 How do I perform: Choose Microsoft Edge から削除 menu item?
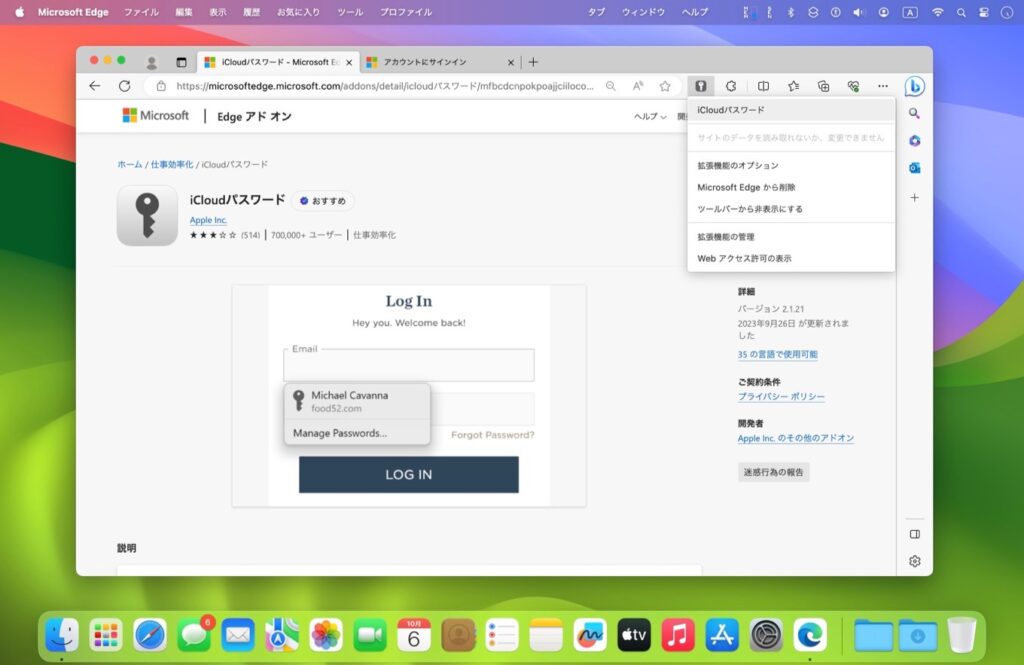click(791, 187)
